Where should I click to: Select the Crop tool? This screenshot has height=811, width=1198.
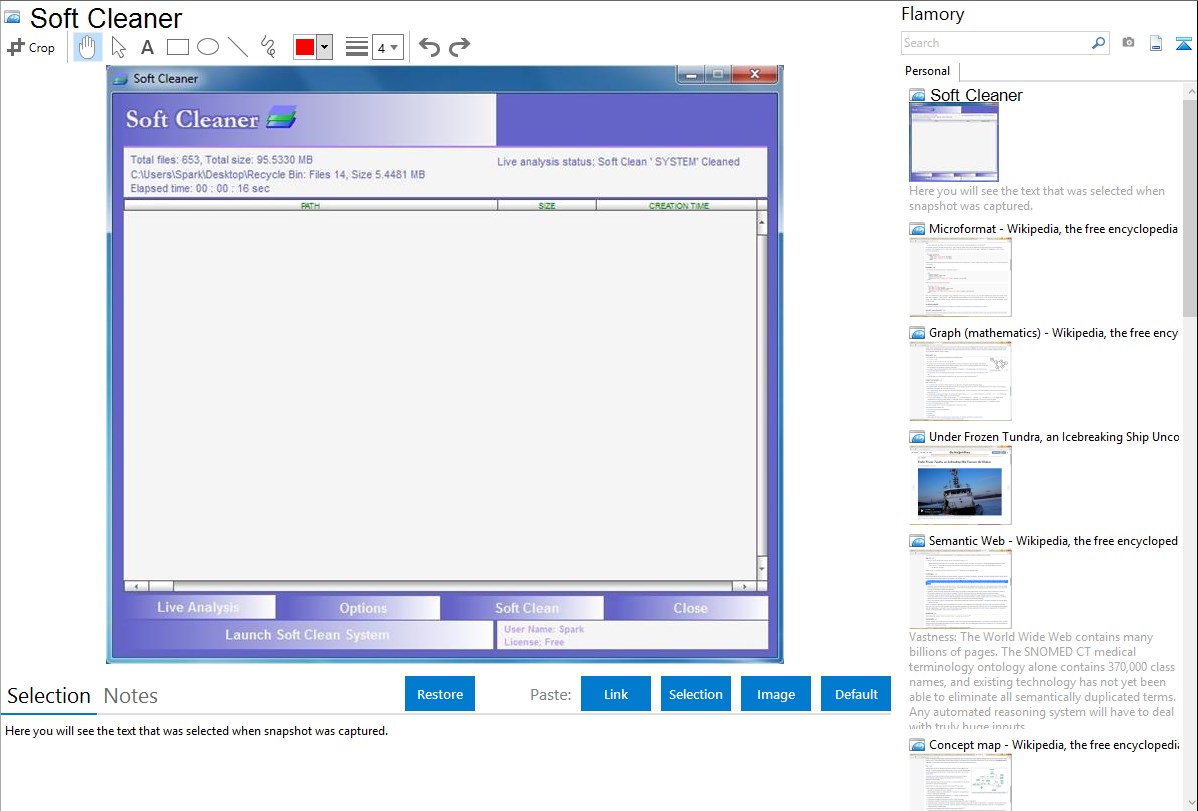pyautogui.click(x=31, y=47)
